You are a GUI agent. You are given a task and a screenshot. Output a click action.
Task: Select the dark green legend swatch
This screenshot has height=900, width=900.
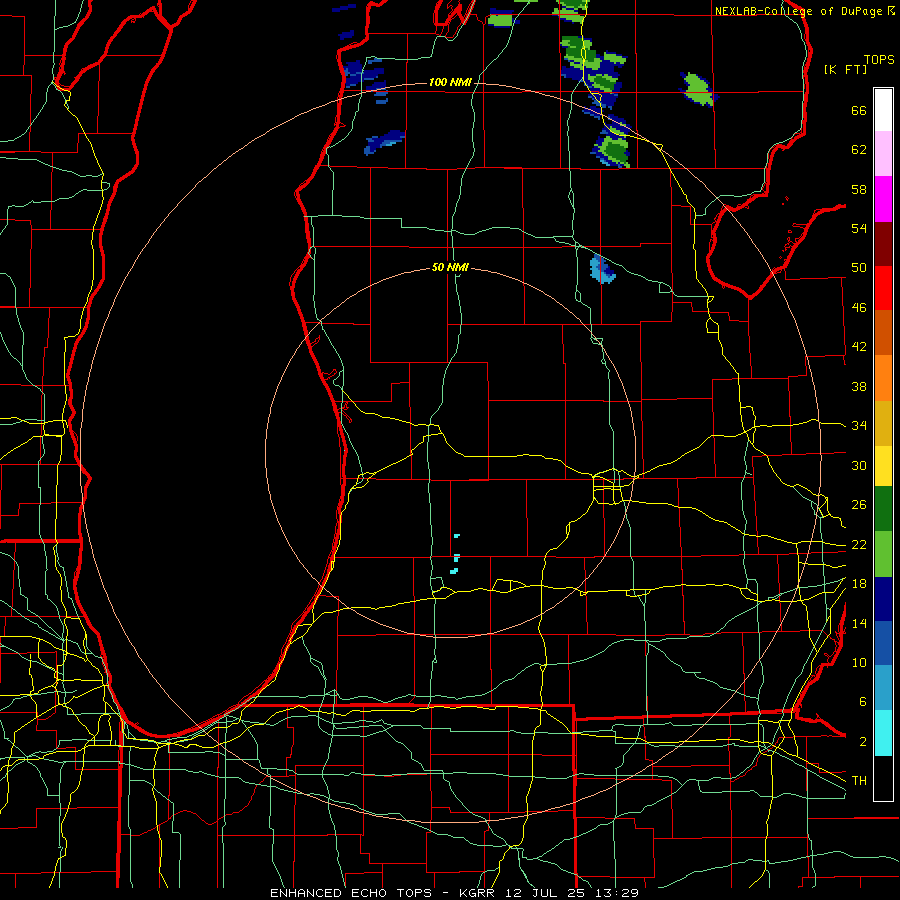[x=883, y=509]
